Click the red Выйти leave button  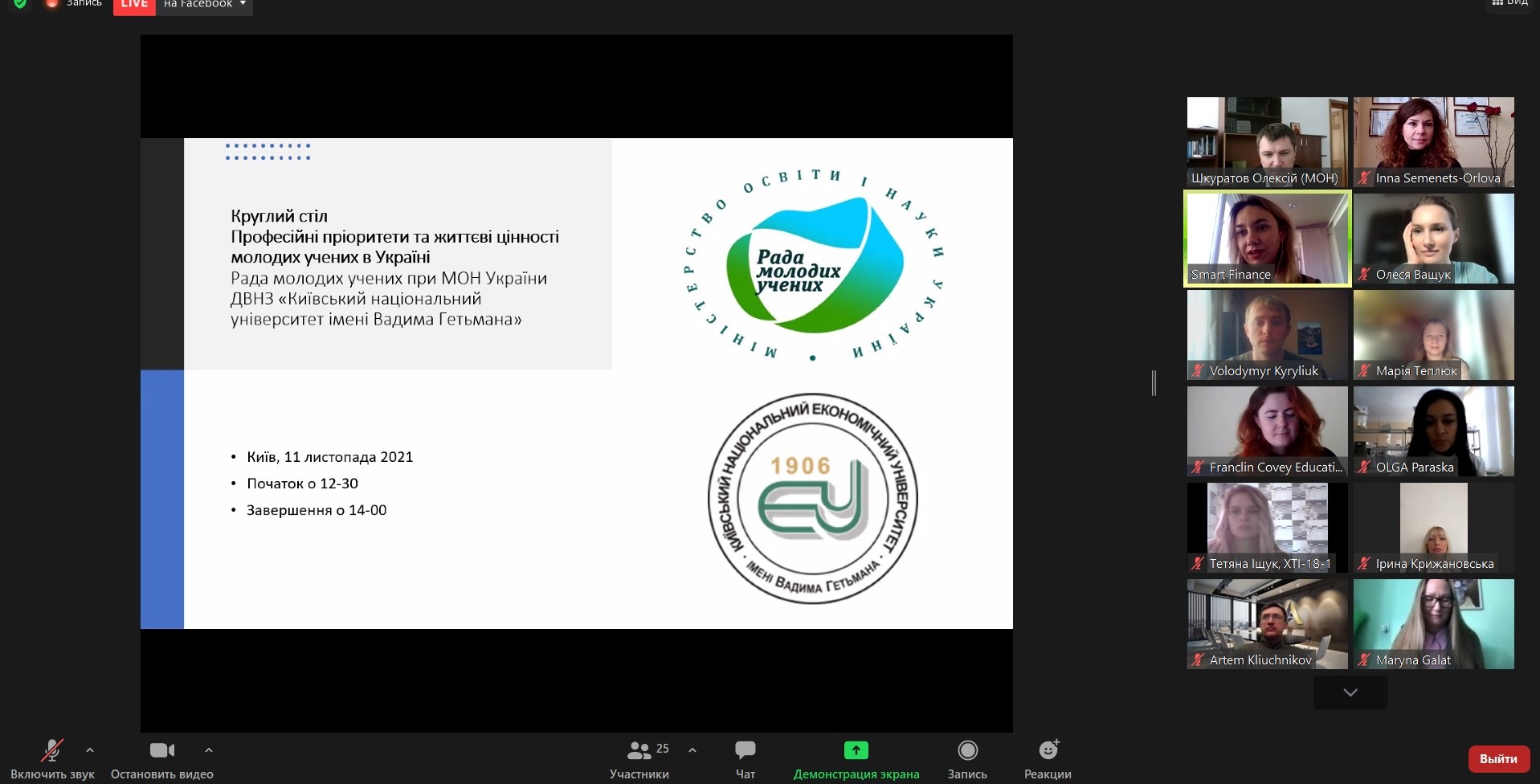point(1497,758)
